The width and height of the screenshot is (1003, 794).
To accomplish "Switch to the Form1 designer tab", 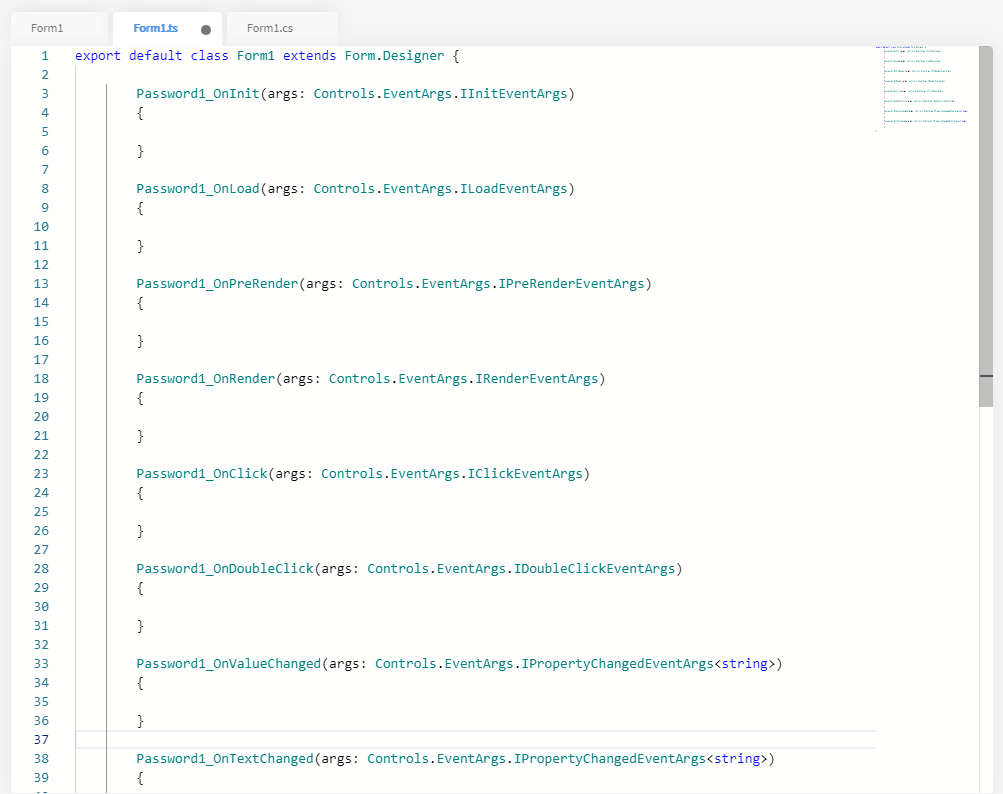I will click(47, 28).
